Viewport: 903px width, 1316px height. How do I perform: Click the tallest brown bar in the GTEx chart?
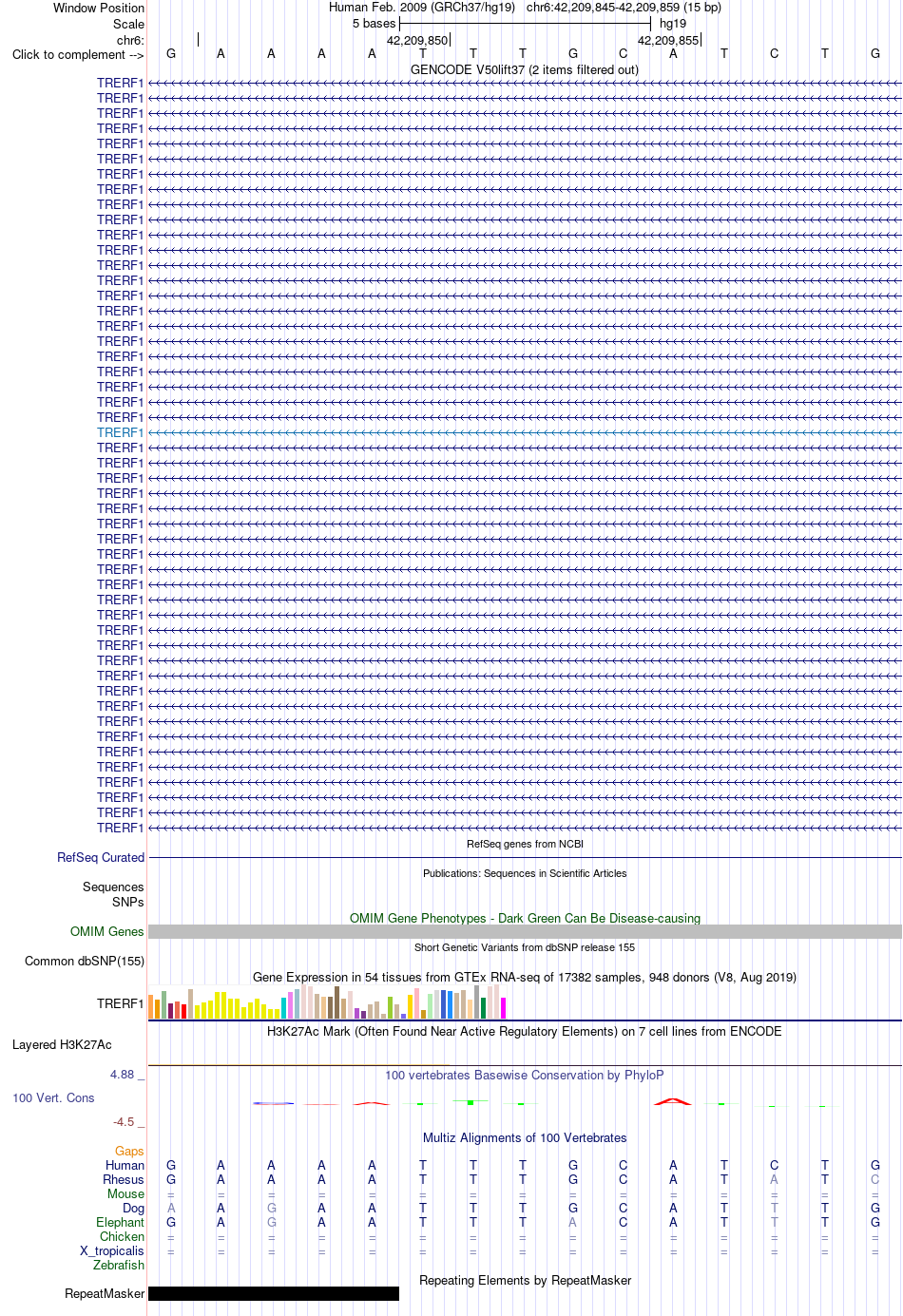coord(337,1002)
